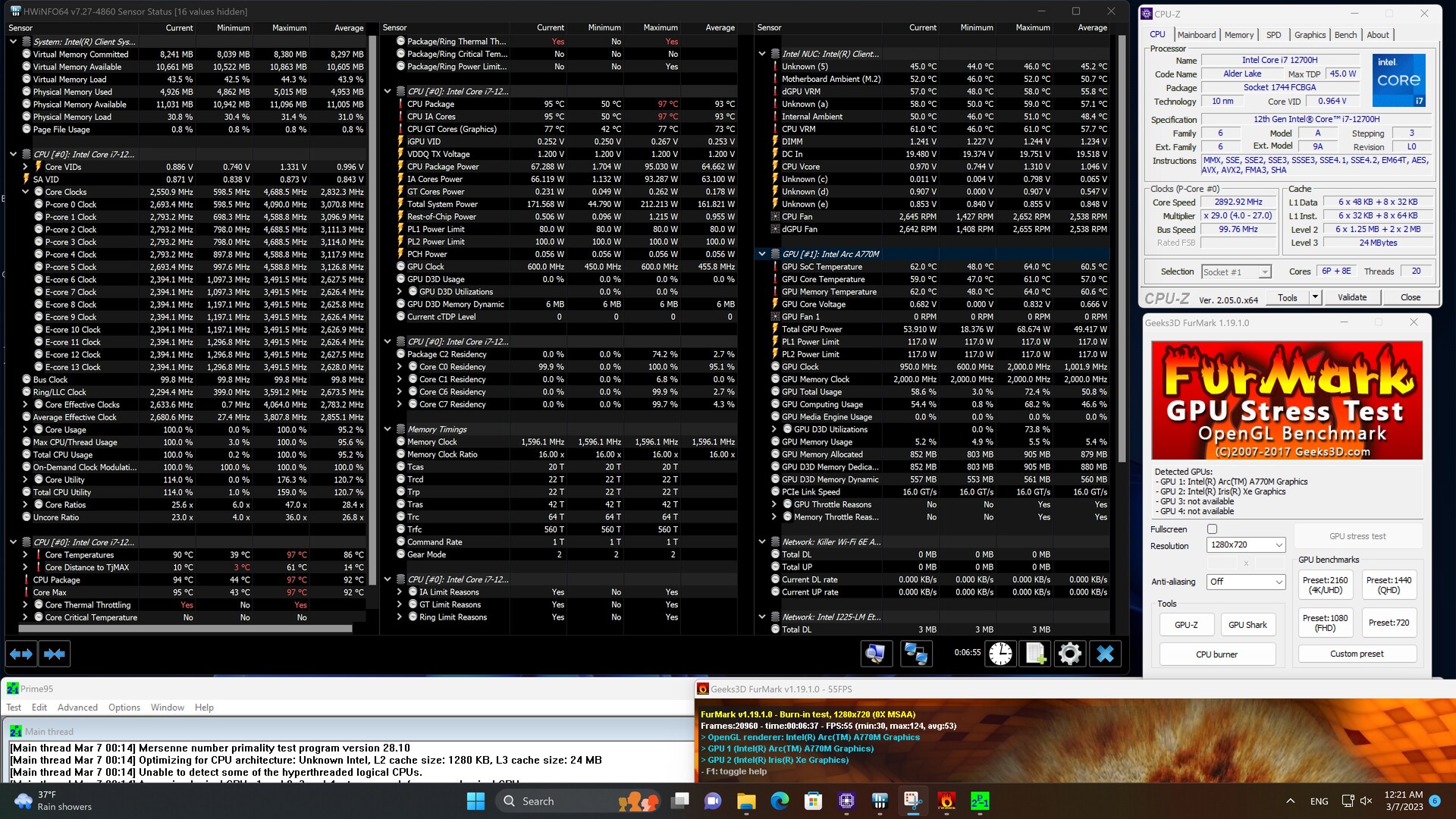Expand the Core VIDs tree item

pyautogui.click(x=25, y=167)
